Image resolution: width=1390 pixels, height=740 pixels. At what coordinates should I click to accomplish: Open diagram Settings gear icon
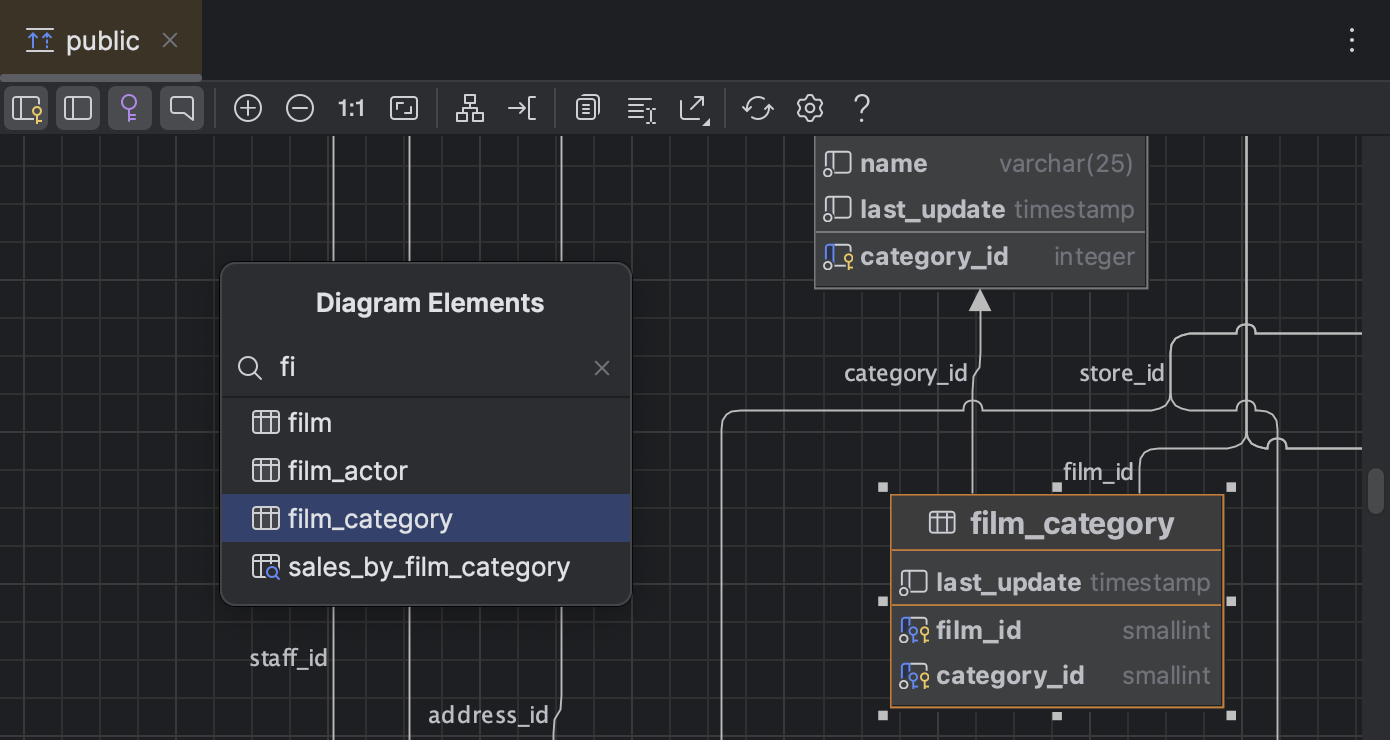coord(809,108)
